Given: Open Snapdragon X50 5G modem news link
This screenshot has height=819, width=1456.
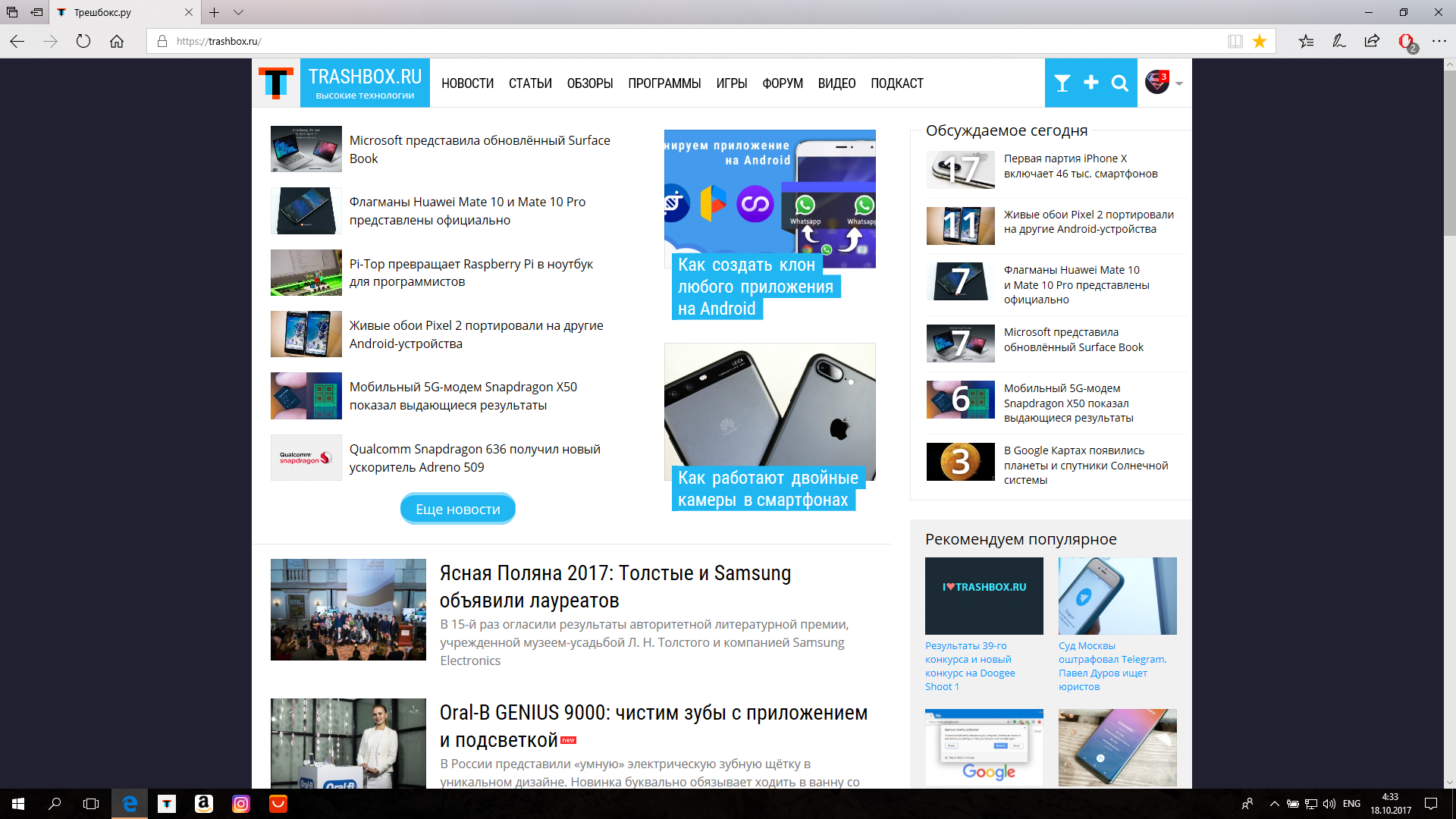Looking at the screenshot, I should click(463, 396).
